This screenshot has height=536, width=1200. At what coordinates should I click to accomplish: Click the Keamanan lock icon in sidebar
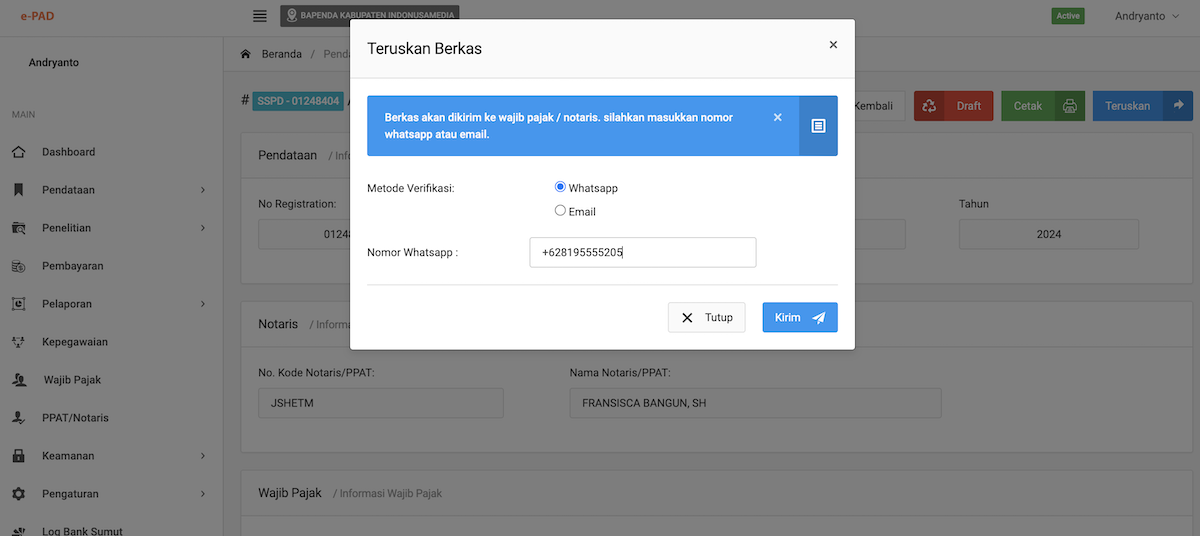tap(18, 456)
